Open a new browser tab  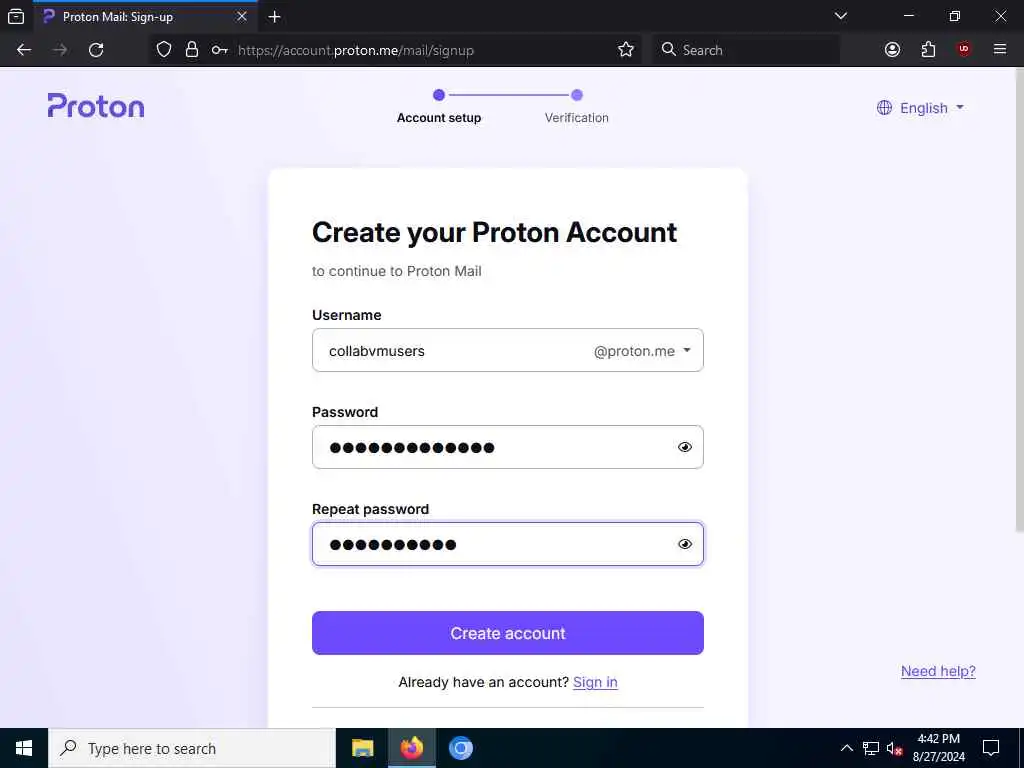[274, 17]
